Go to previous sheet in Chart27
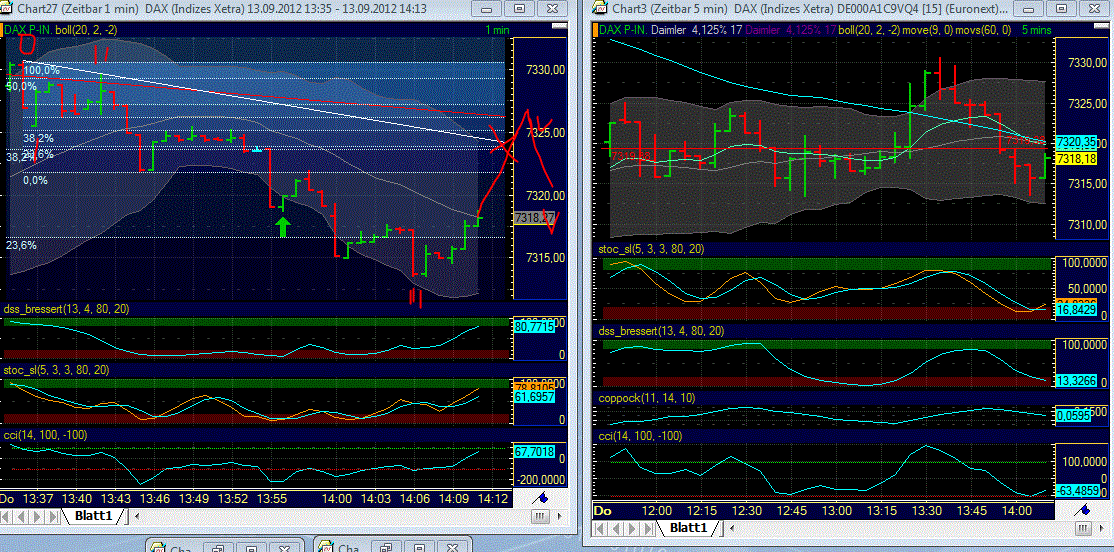Image resolution: width=1114 pixels, height=552 pixels. [23, 515]
